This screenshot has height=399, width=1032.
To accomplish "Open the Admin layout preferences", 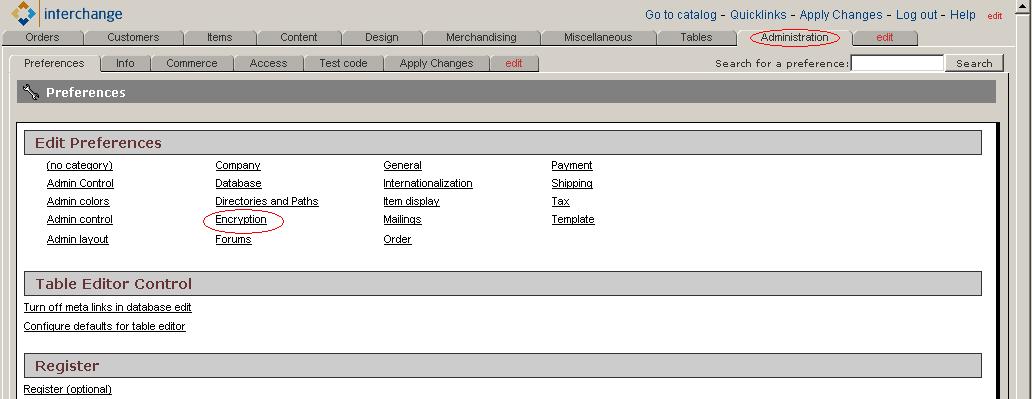I will [78, 239].
